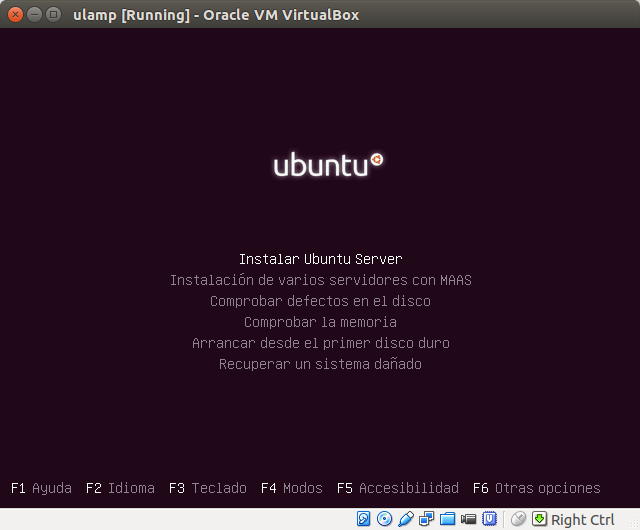Click the USB devices status icon
Screen dimensions: 640x530
[406, 519]
